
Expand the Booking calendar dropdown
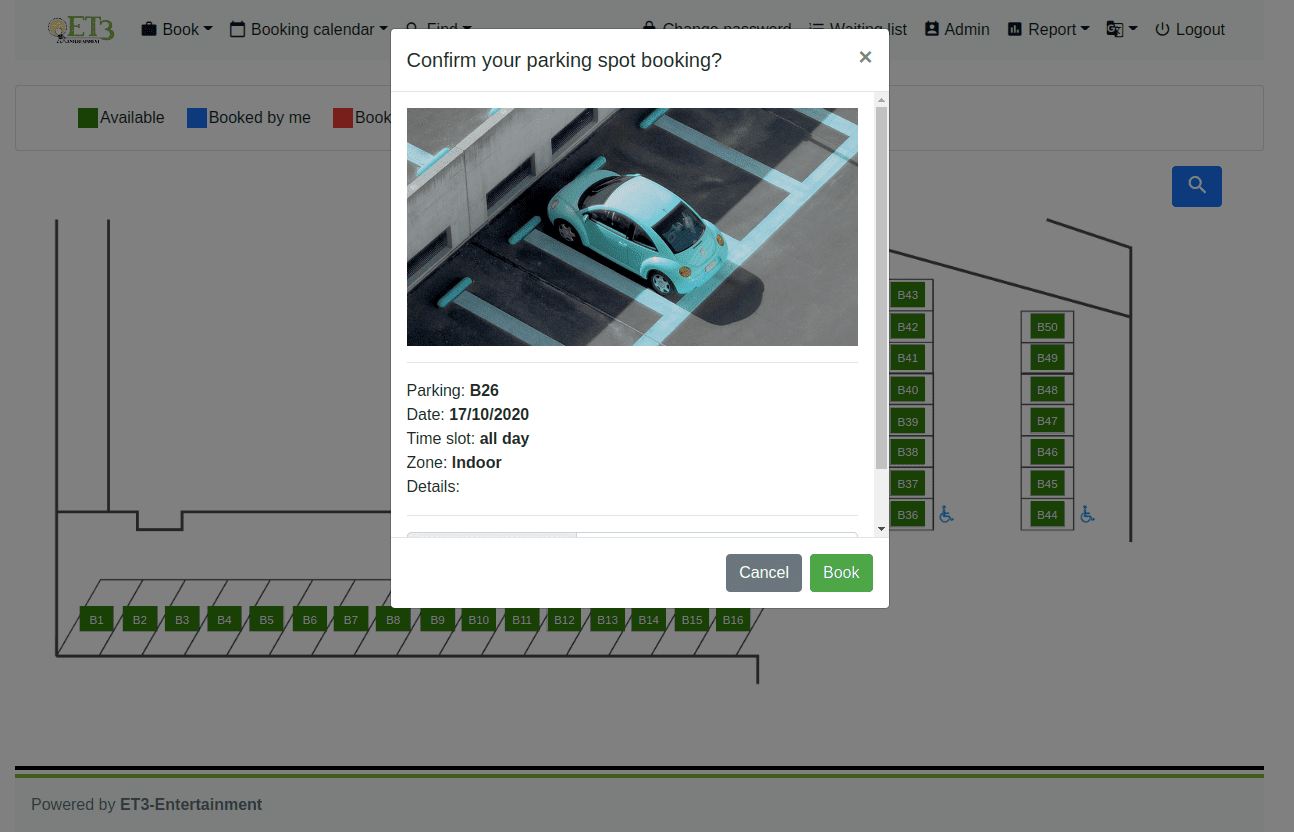tap(308, 29)
